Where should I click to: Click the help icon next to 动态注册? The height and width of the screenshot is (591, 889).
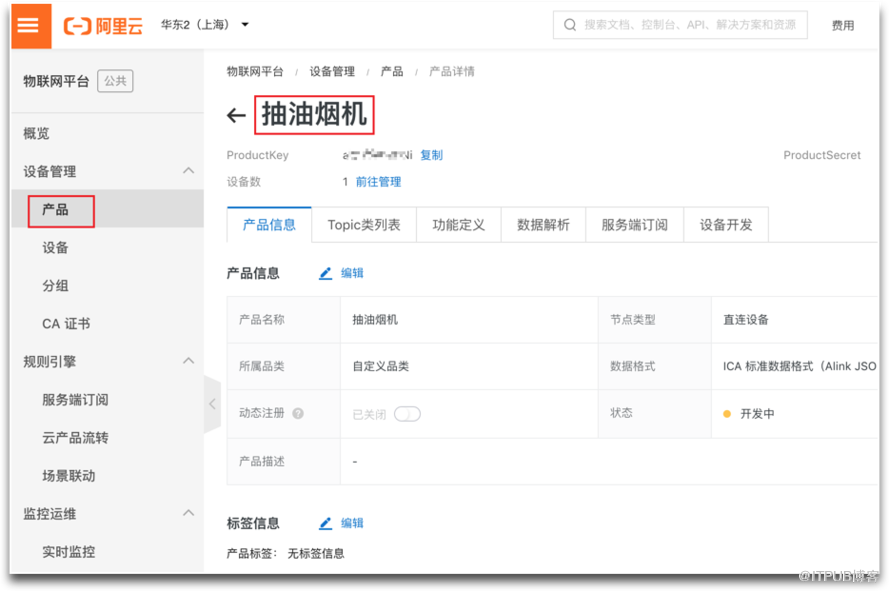point(298,414)
